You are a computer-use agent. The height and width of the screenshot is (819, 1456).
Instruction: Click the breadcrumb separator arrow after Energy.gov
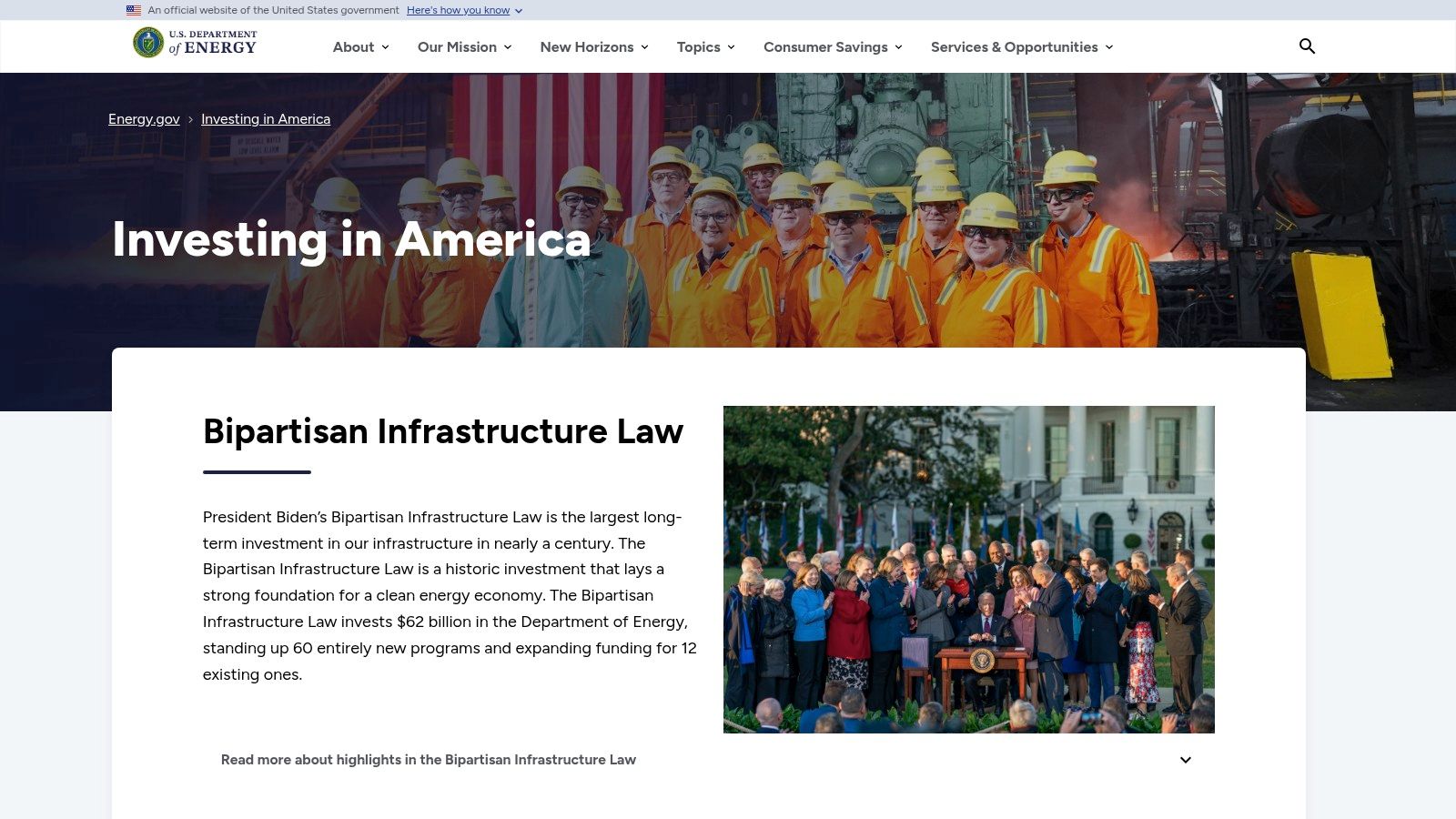pyautogui.click(x=190, y=120)
